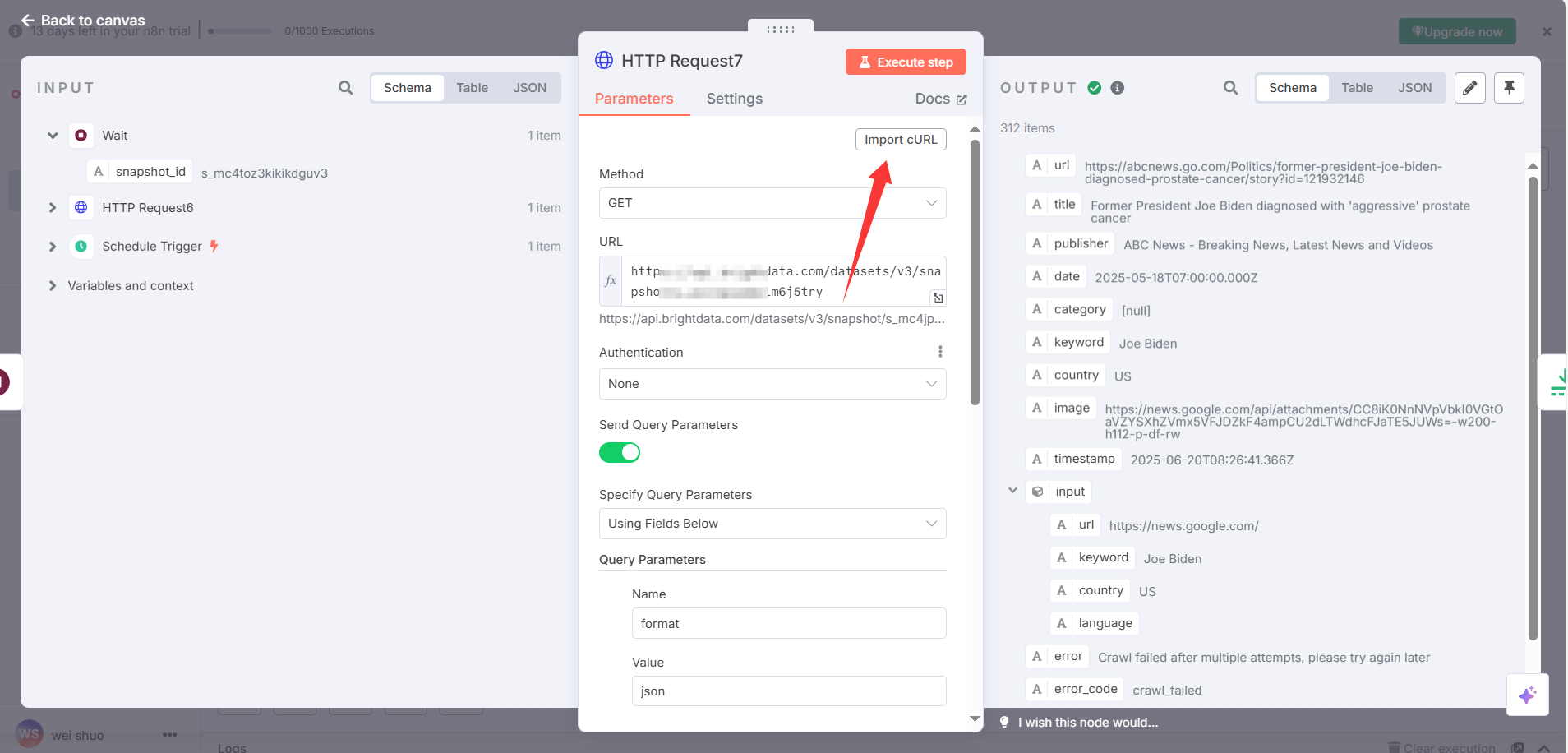The image size is (1568, 753).
Task: Click the lightning bolt beside Schedule Trigger
Action: 214,246
